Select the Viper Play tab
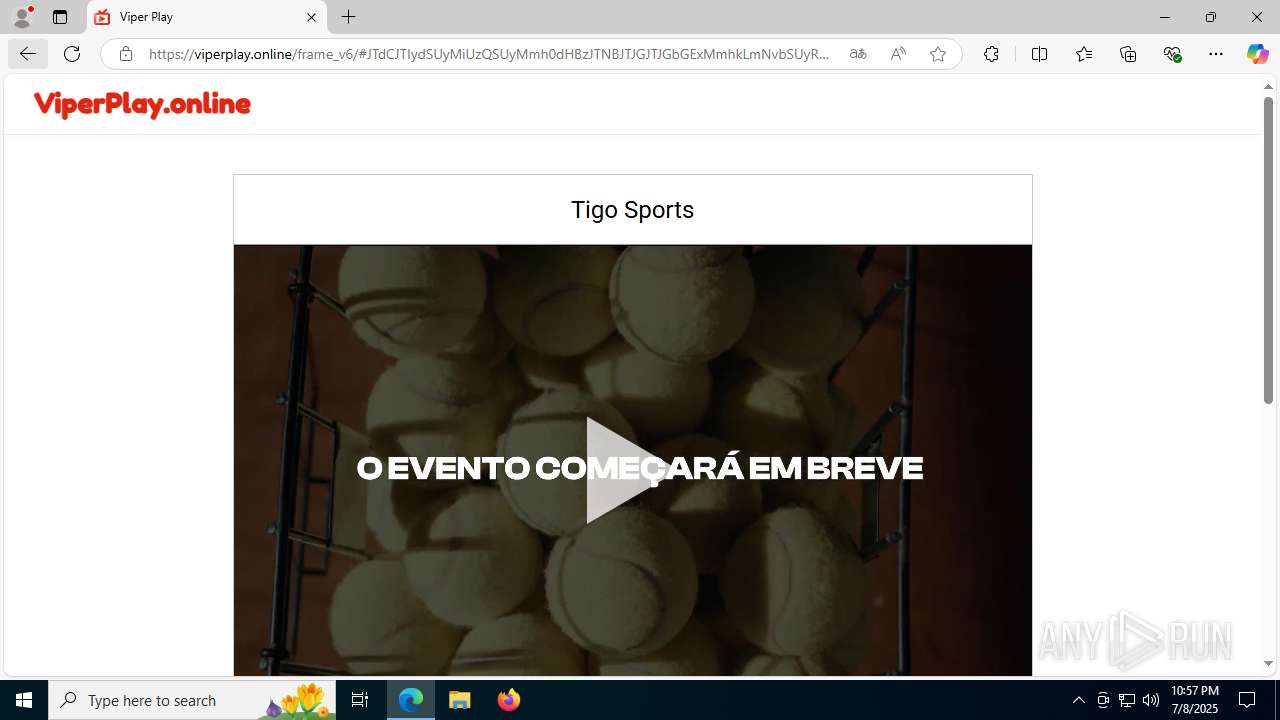 207,17
